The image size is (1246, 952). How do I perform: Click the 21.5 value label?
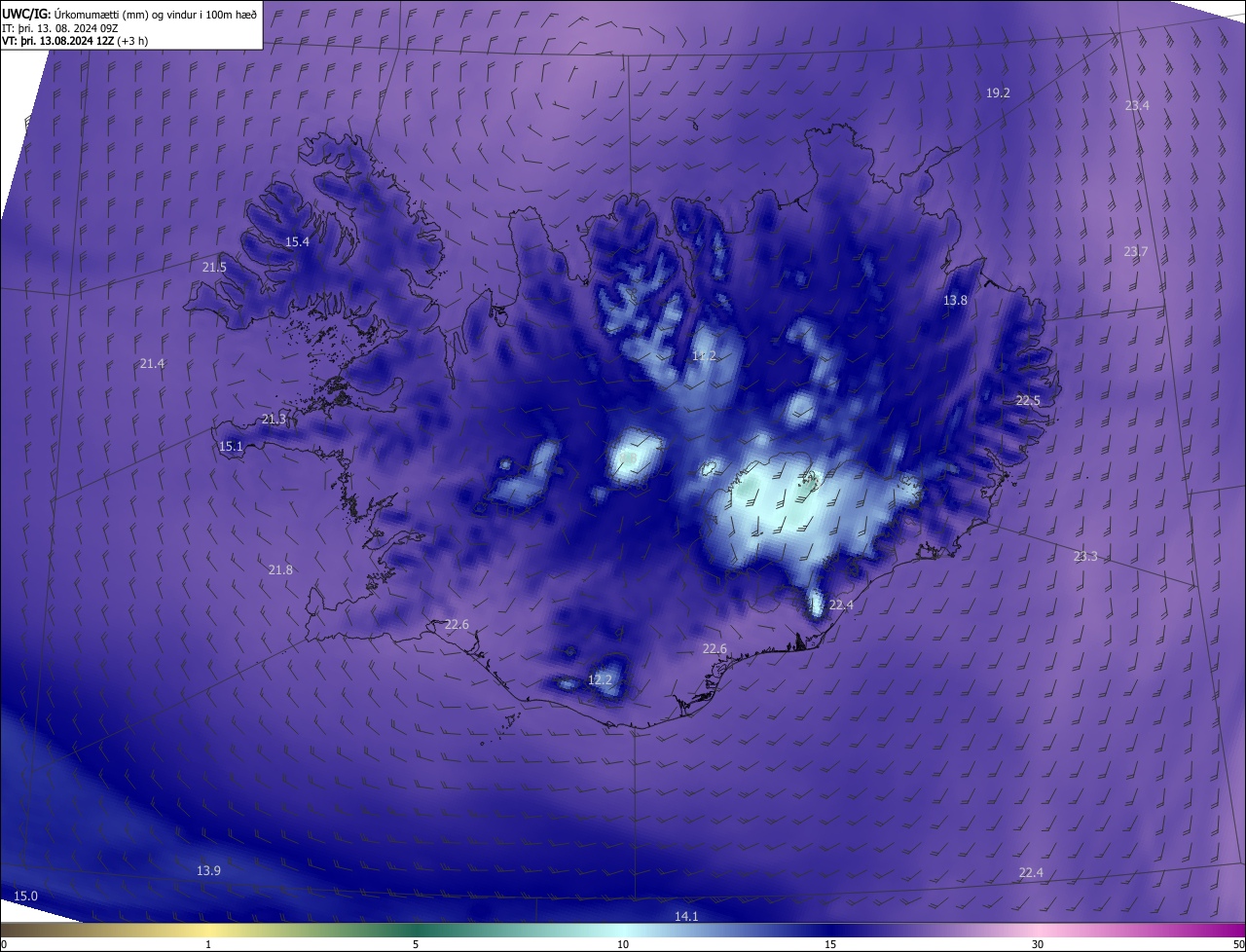[x=214, y=267]
